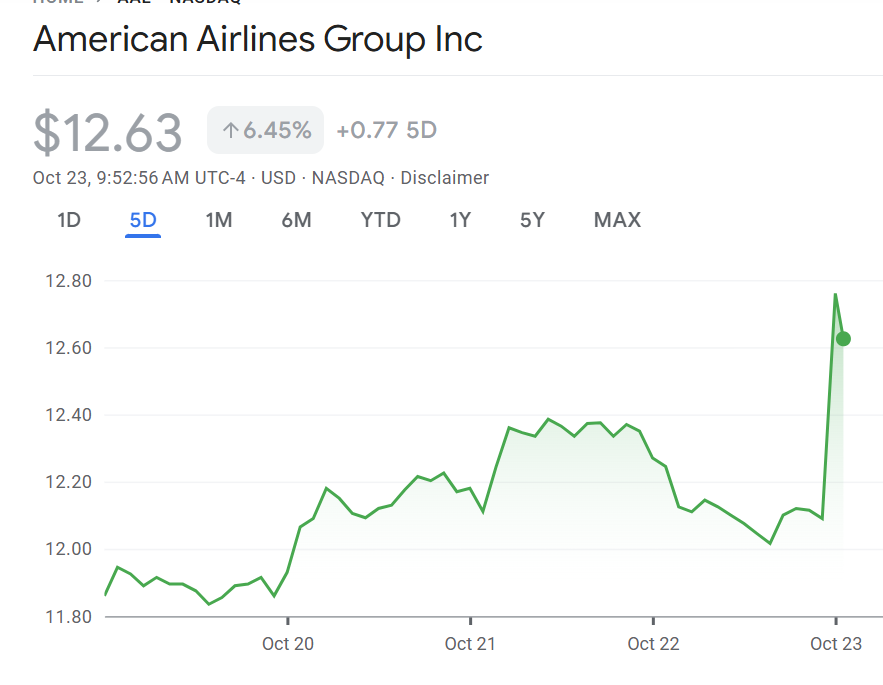
Task: Show the 1Y chart range
Action: (x=460, y=220)
